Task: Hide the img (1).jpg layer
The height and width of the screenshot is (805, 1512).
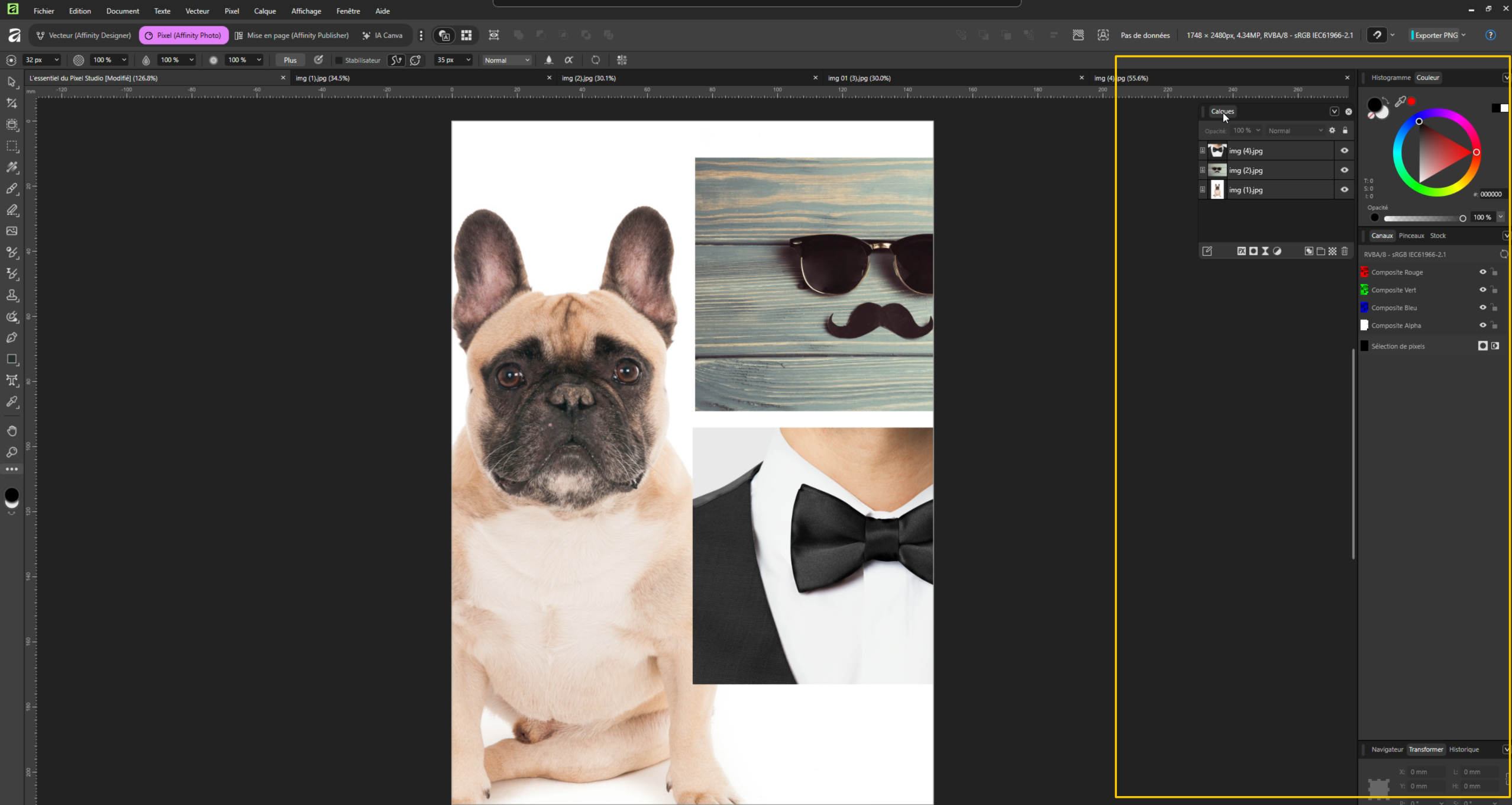Action: (x=1344, y=190)
